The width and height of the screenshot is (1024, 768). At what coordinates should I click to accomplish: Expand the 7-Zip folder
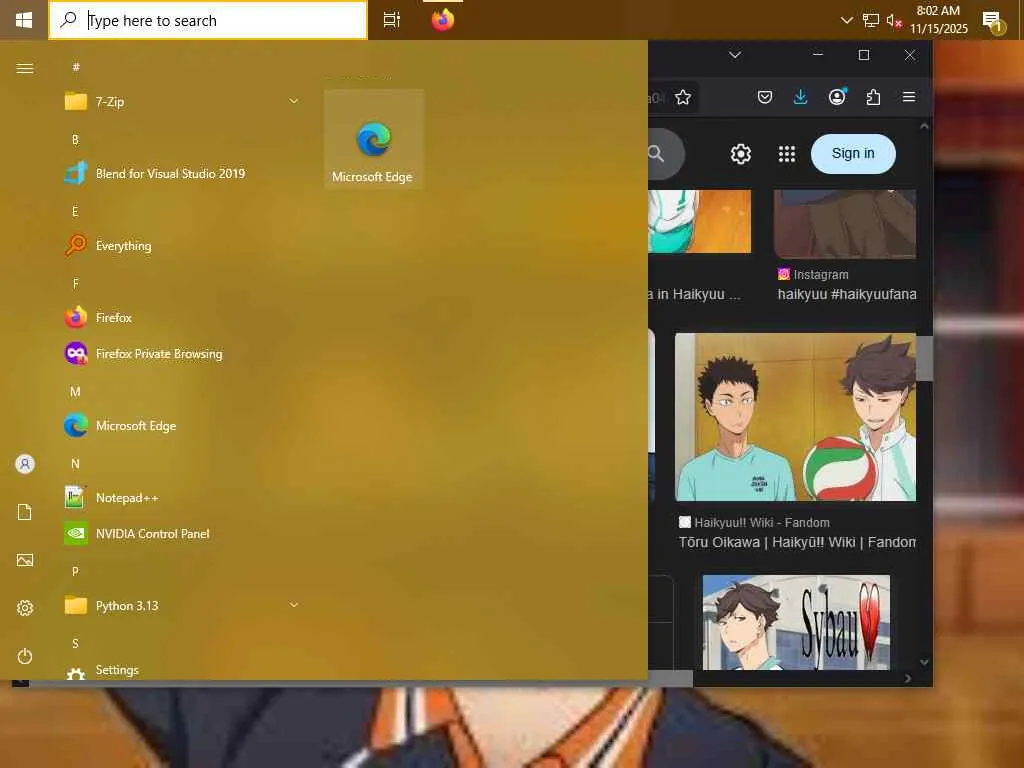(x=182, y=101)
